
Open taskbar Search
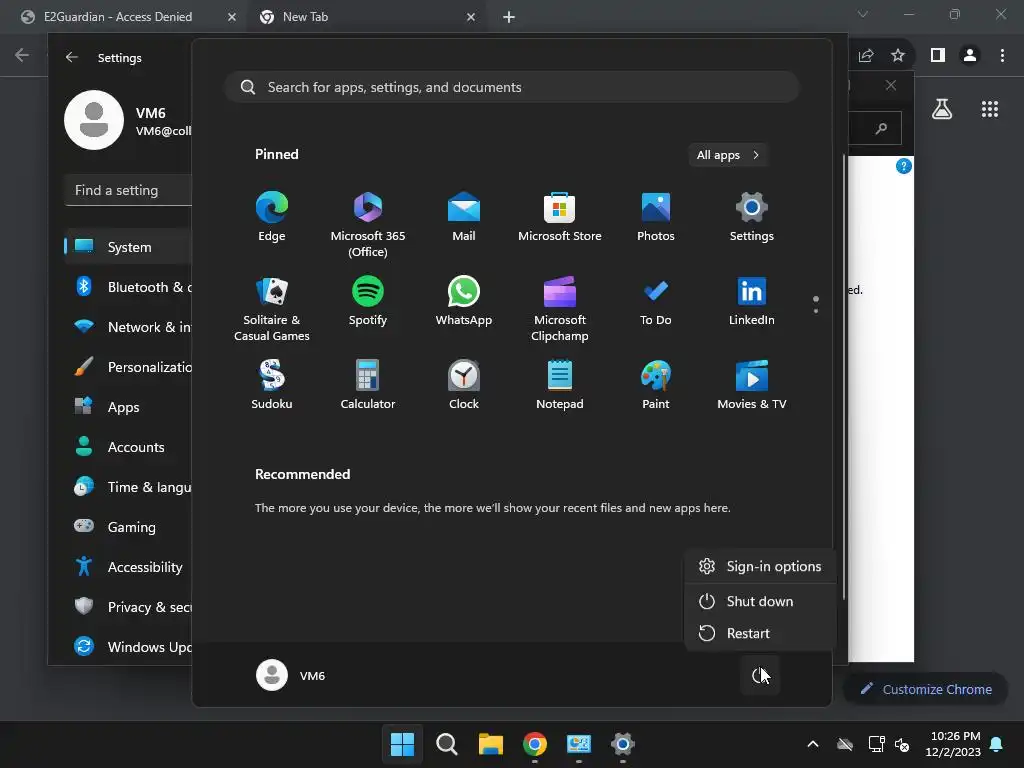(x=447, y=744)
